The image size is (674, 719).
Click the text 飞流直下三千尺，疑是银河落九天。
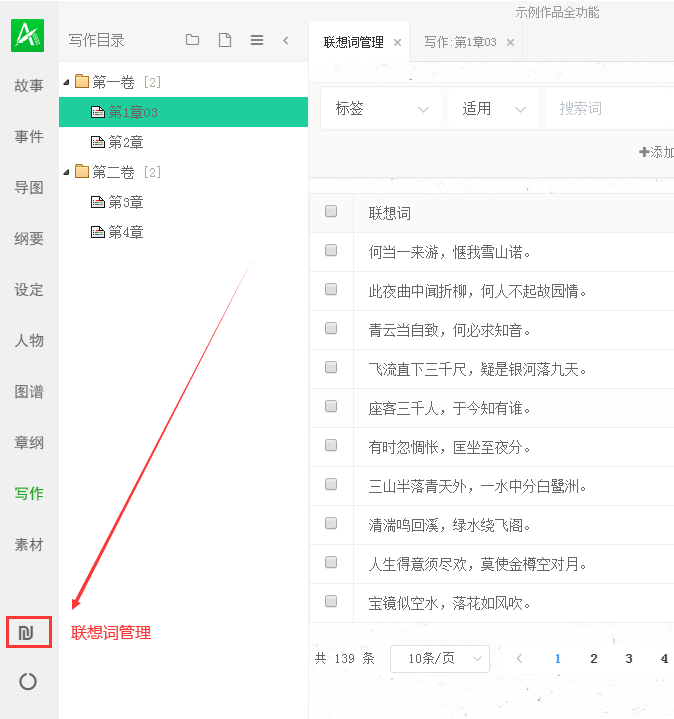pos(478,369)
